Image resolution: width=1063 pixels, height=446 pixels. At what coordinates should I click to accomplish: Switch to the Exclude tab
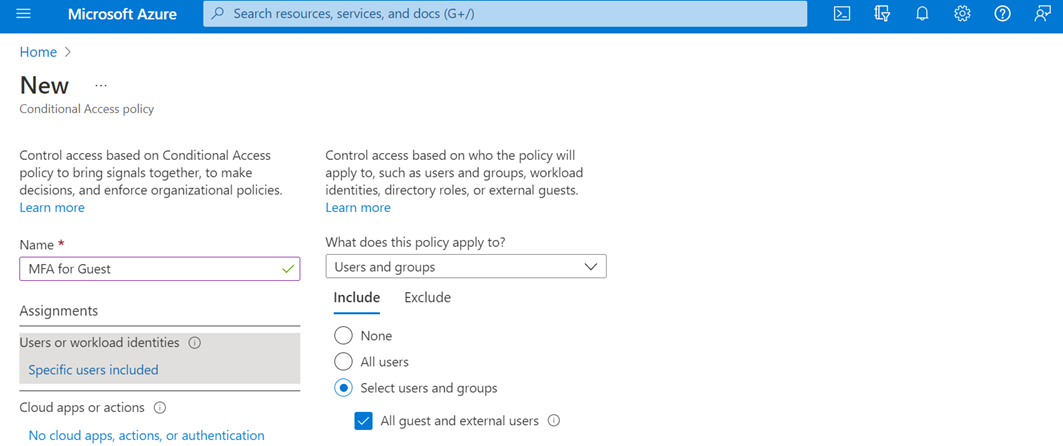[x=427, y=298]
